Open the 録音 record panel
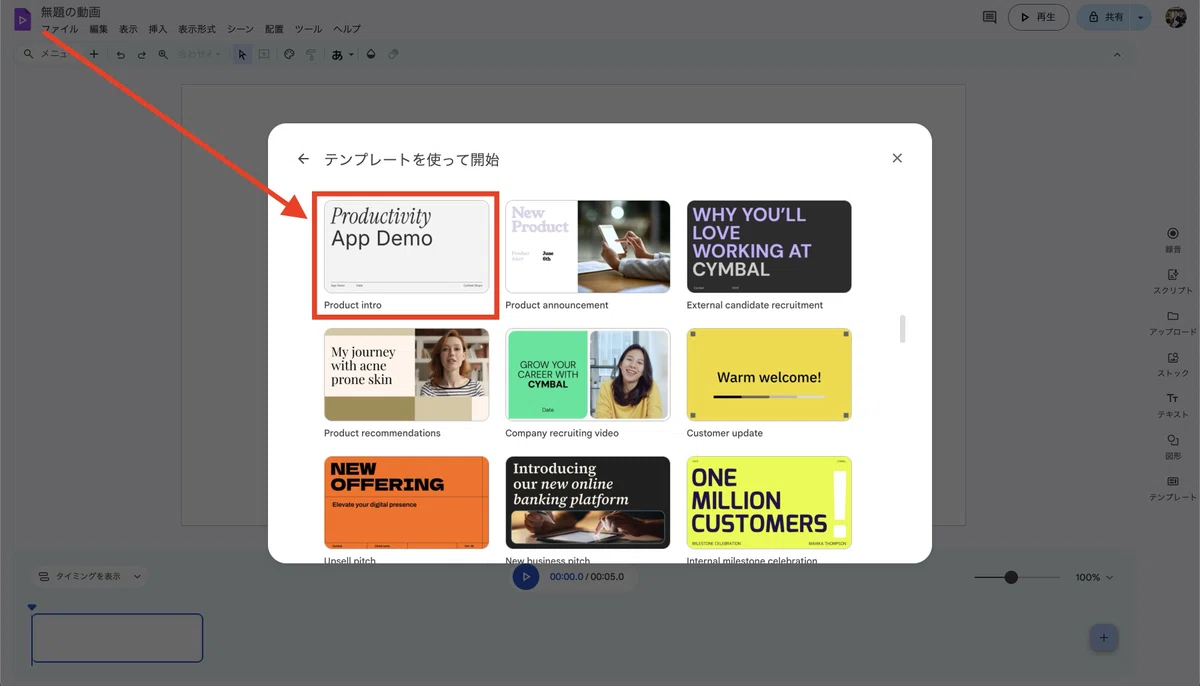 coord(1173,239)
